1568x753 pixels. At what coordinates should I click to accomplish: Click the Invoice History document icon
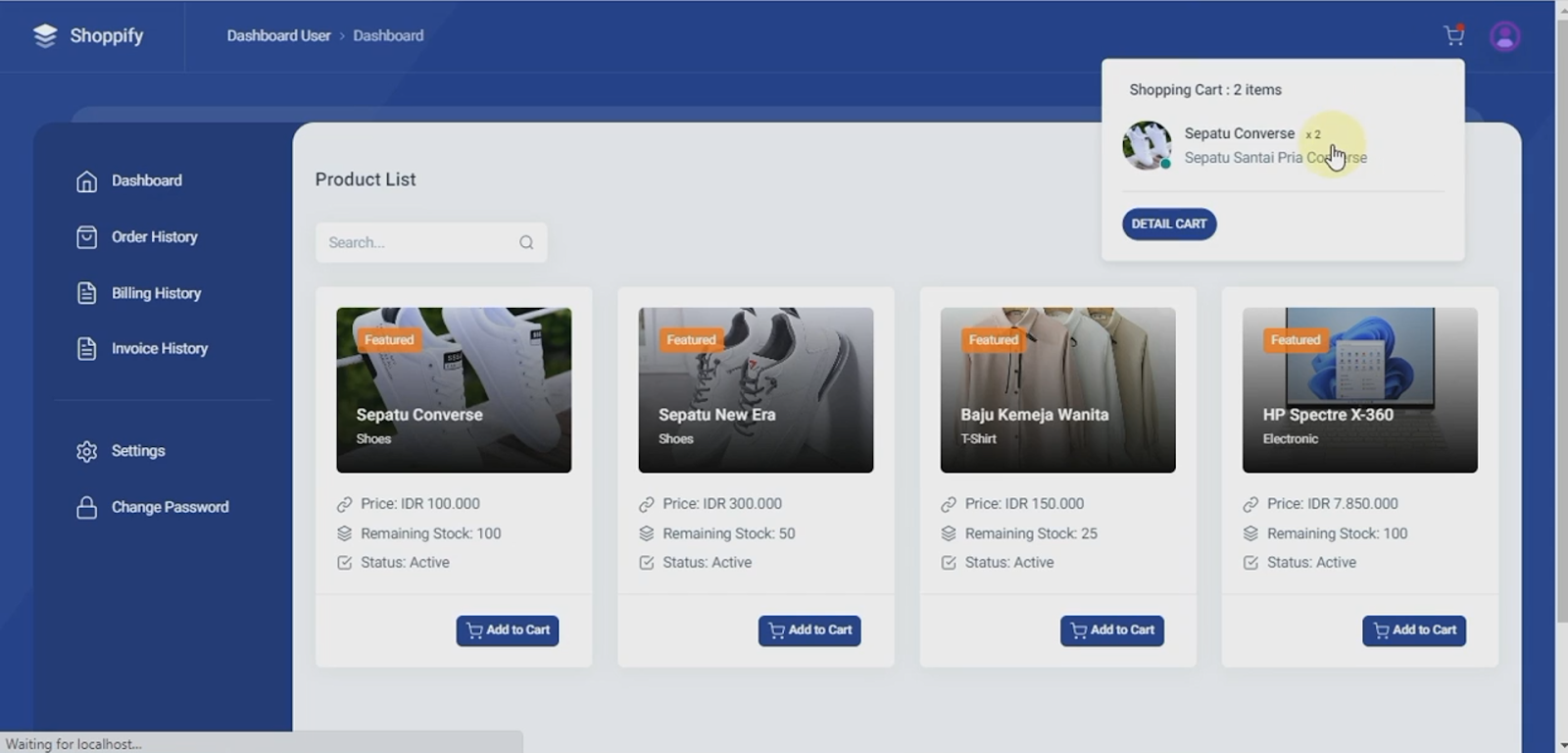(86, 349)
